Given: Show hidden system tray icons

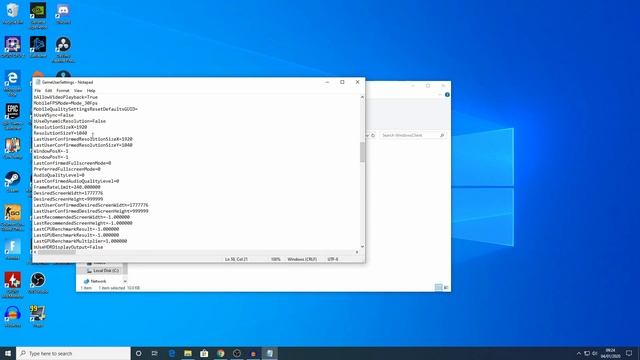Looking at the screenshot, I should 578,353.
